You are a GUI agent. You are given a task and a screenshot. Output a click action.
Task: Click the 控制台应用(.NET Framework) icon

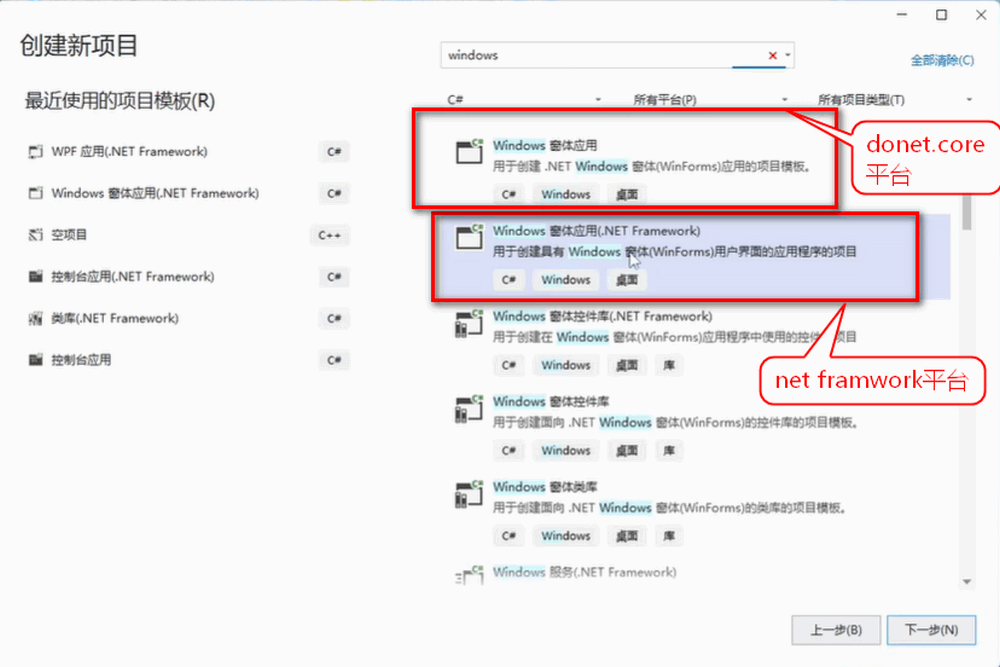click(36, 277)
